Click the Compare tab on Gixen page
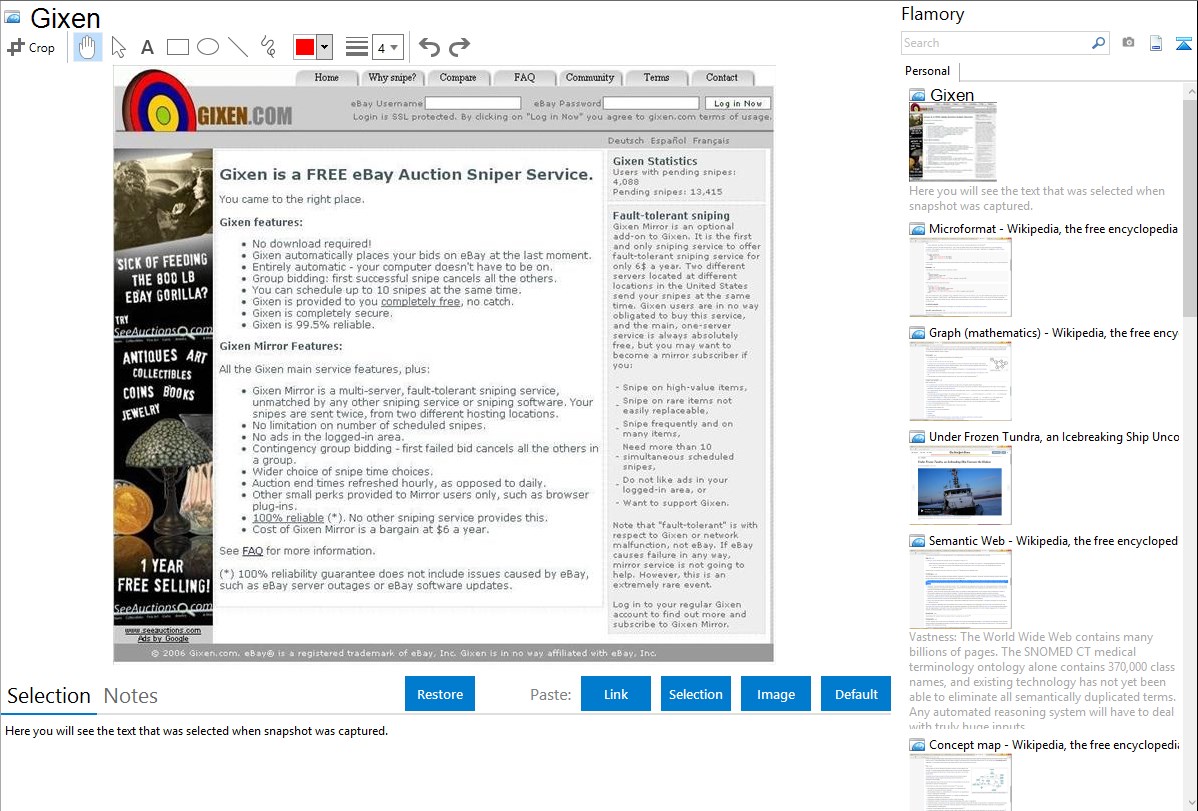 [458, 77]
